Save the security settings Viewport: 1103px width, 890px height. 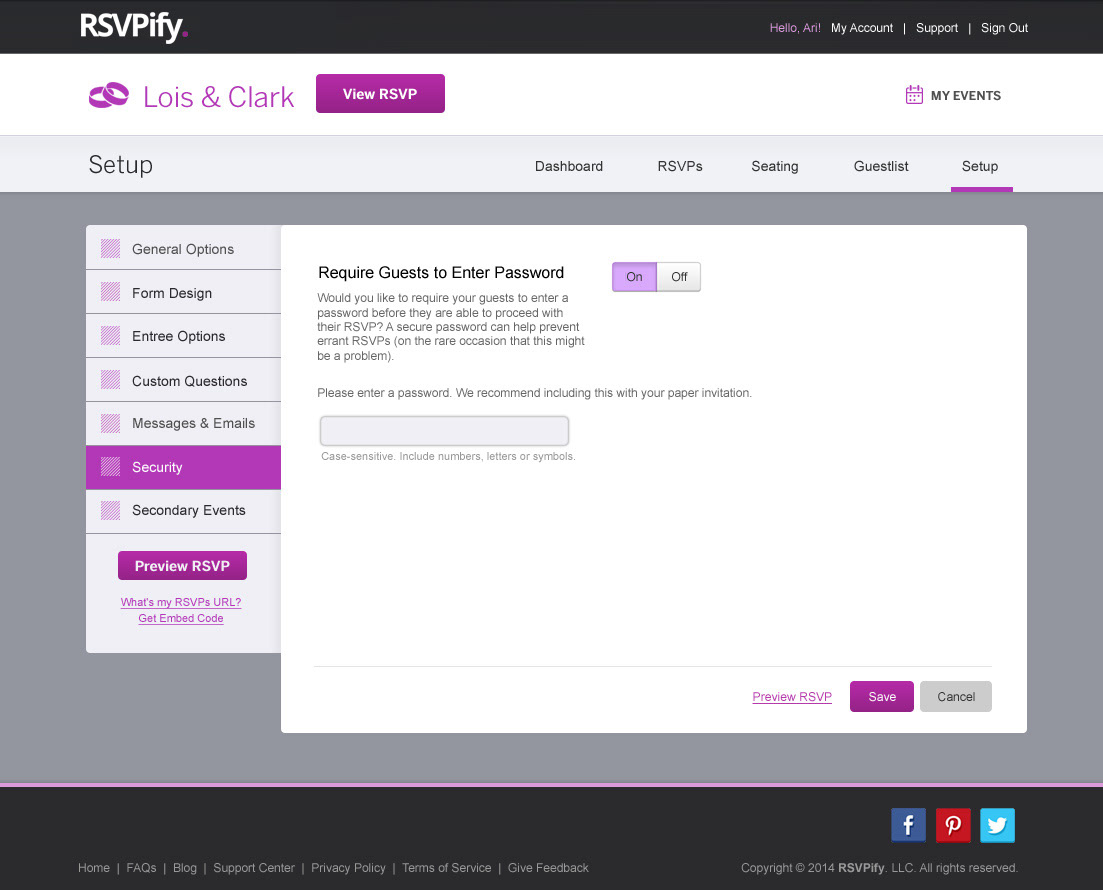pos(881,697)
